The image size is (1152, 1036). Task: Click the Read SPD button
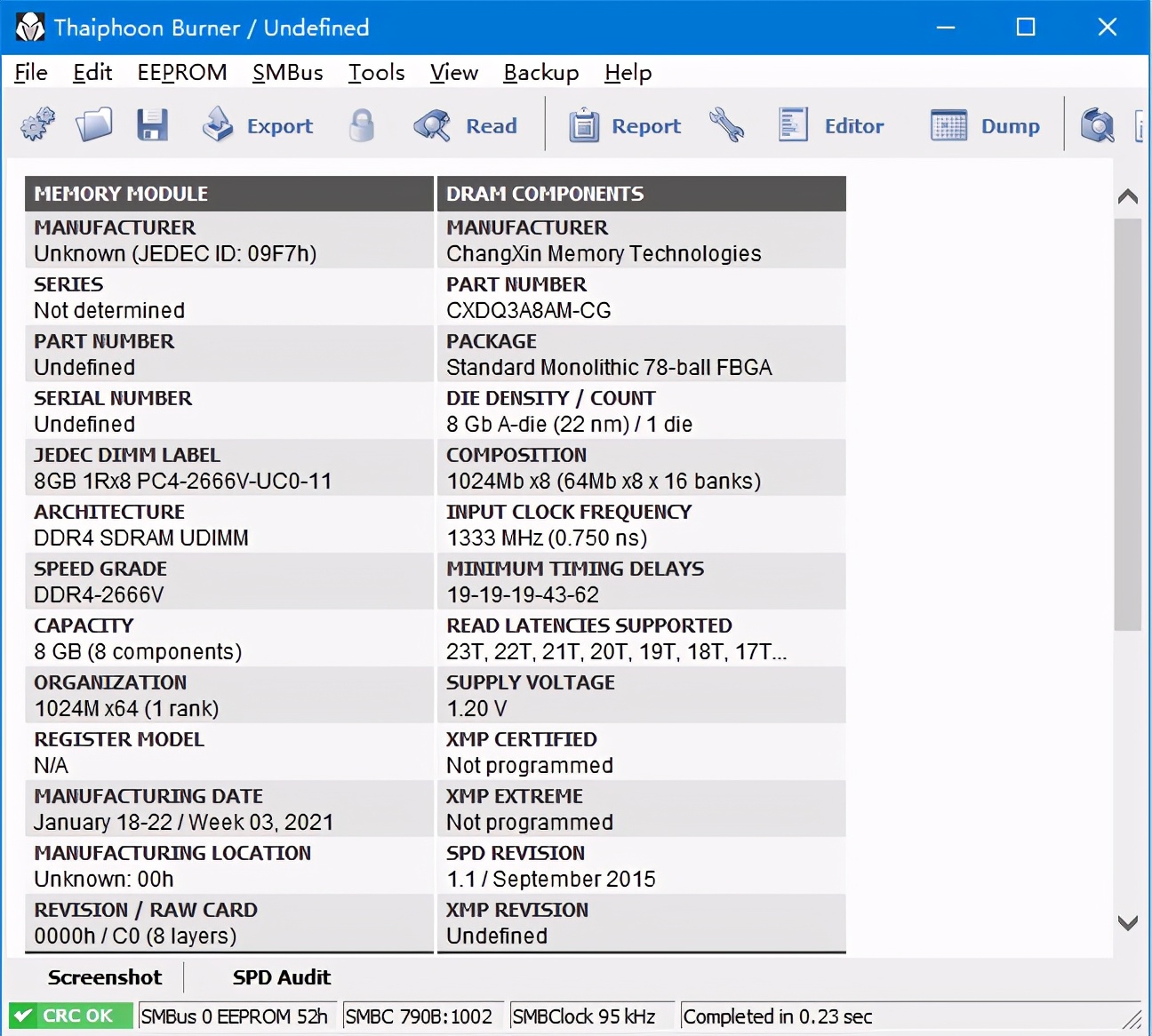466,125
